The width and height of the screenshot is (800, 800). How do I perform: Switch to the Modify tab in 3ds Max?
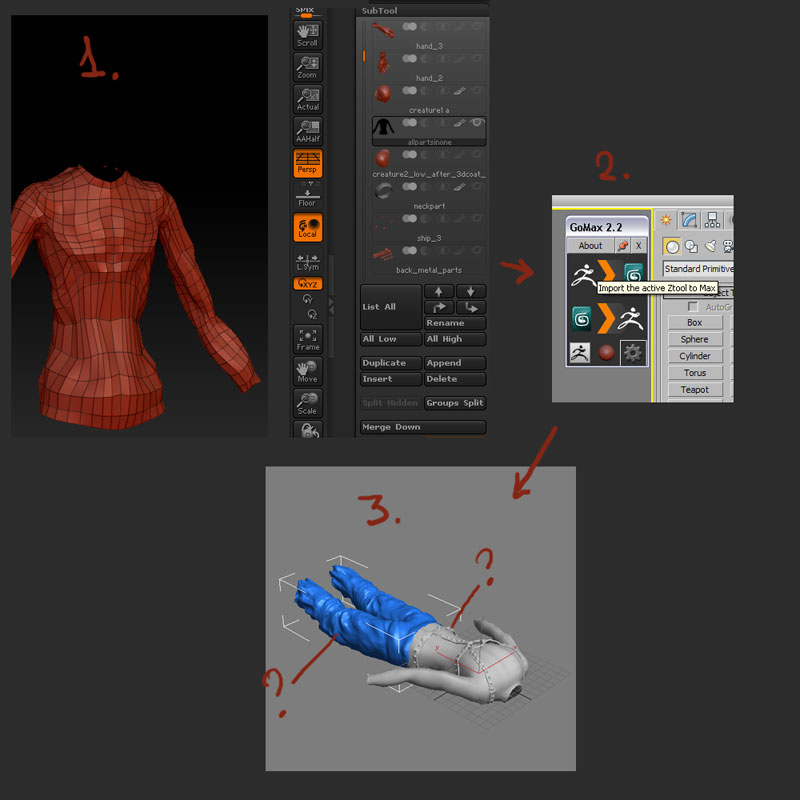coord(689,220)
